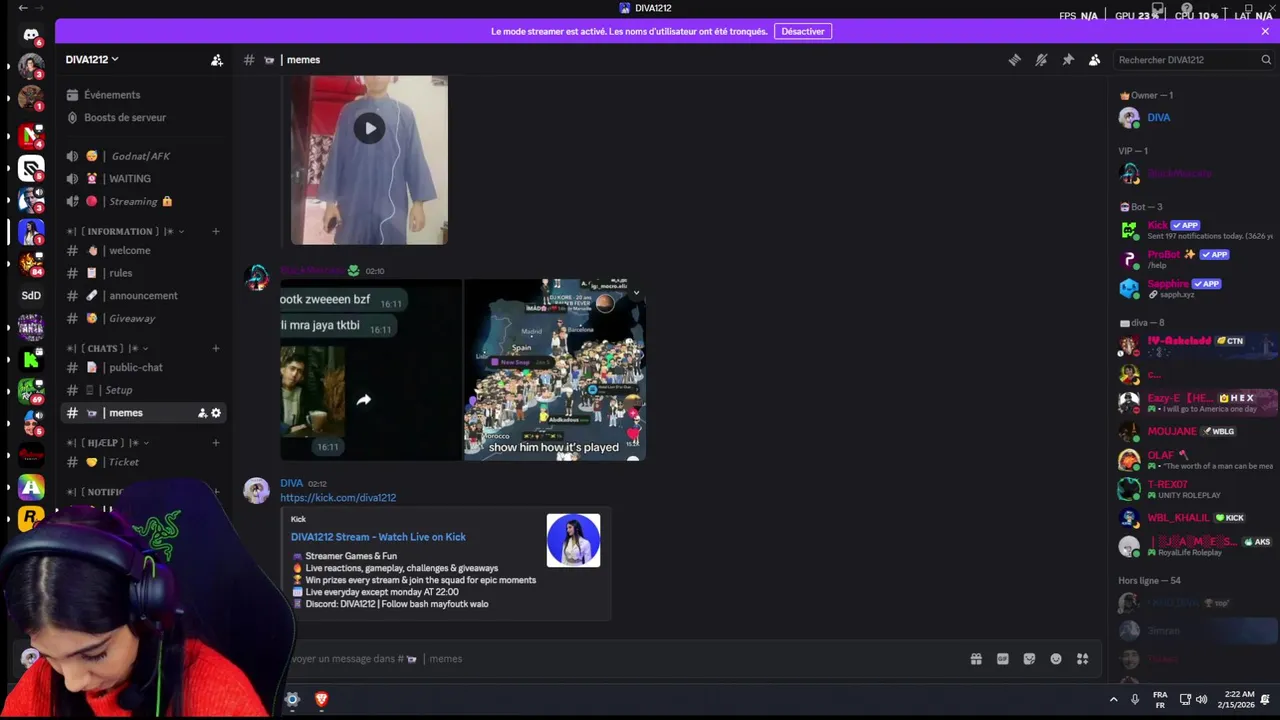Show hidden system tray icons chevron
Screen dimensions: 1280x720
(1113, 699)
